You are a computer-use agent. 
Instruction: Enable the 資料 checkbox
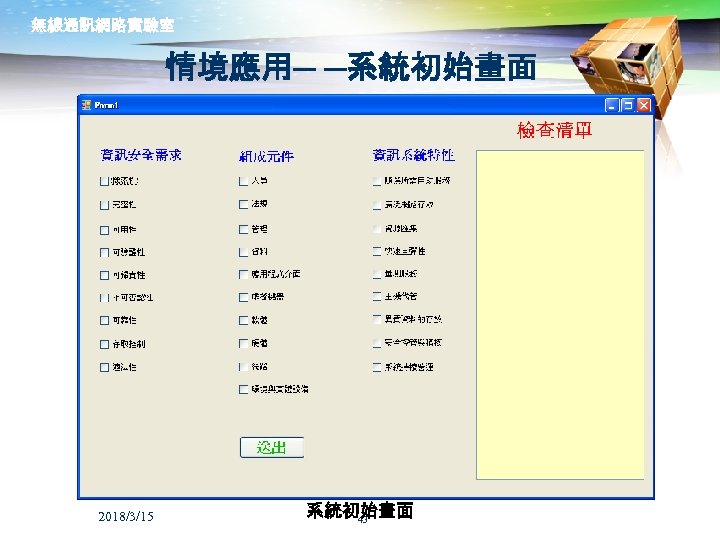click(x=243, y=252)
